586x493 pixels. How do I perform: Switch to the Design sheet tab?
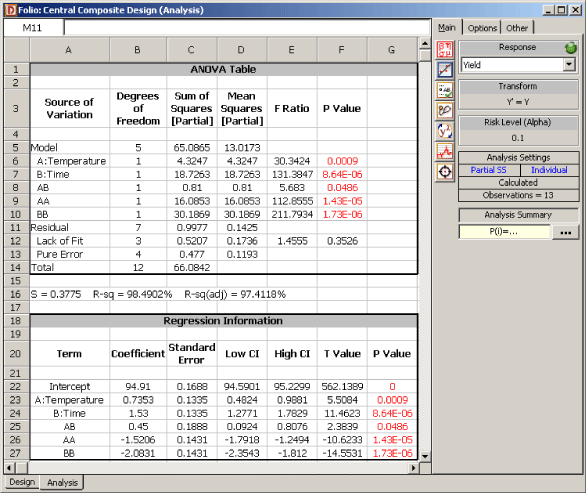22,482
